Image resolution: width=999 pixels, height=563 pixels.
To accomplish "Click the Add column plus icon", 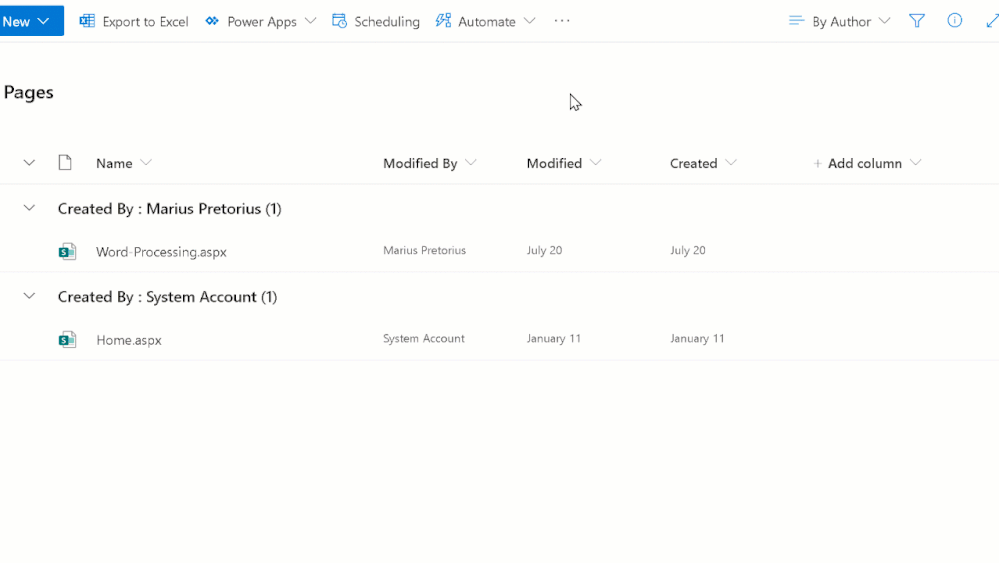I will (x=817, y=164).
